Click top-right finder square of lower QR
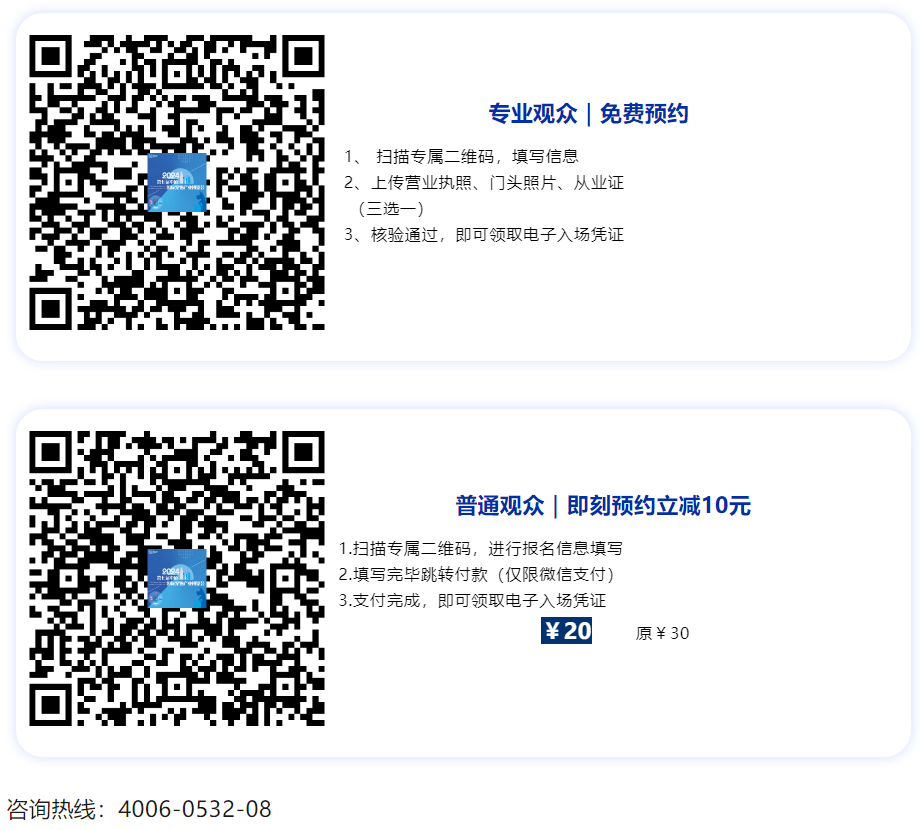The image size is (921, 830). tap(304, 452)
